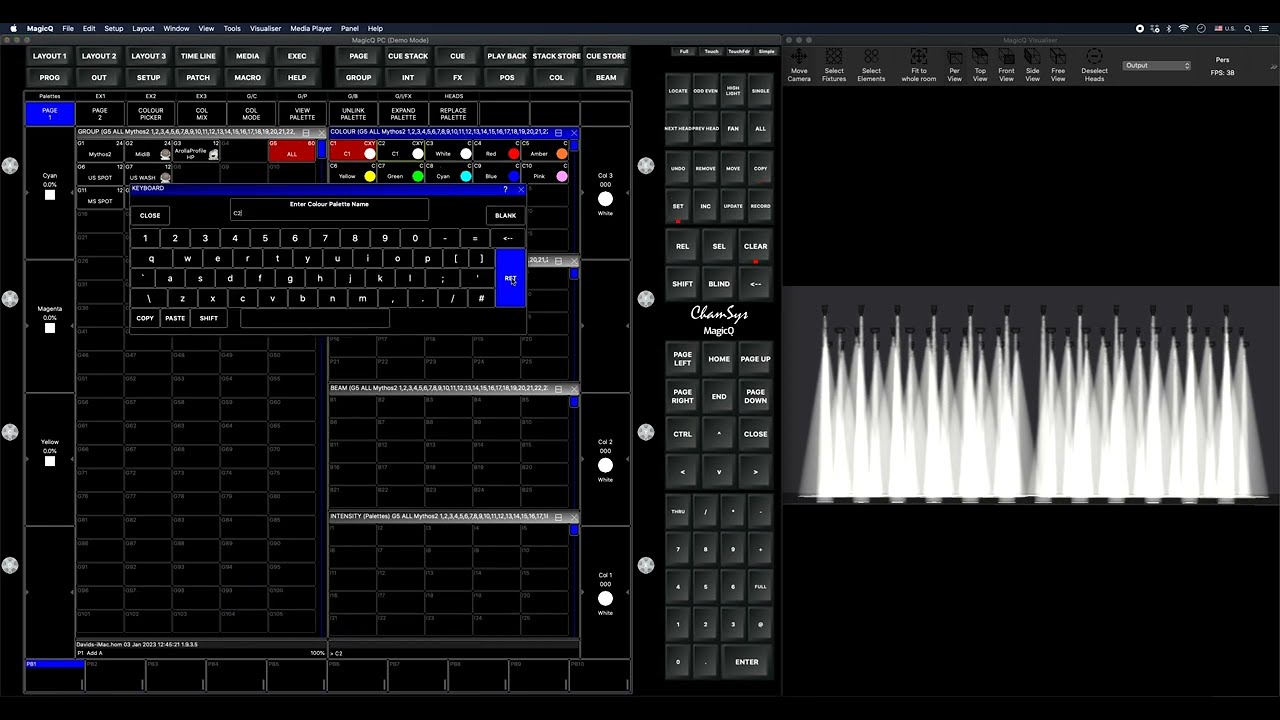The height and width of the screenshot is (720, 1280).
Task: Select group G3 ArollaProfile HP
Action: point(196,150)
